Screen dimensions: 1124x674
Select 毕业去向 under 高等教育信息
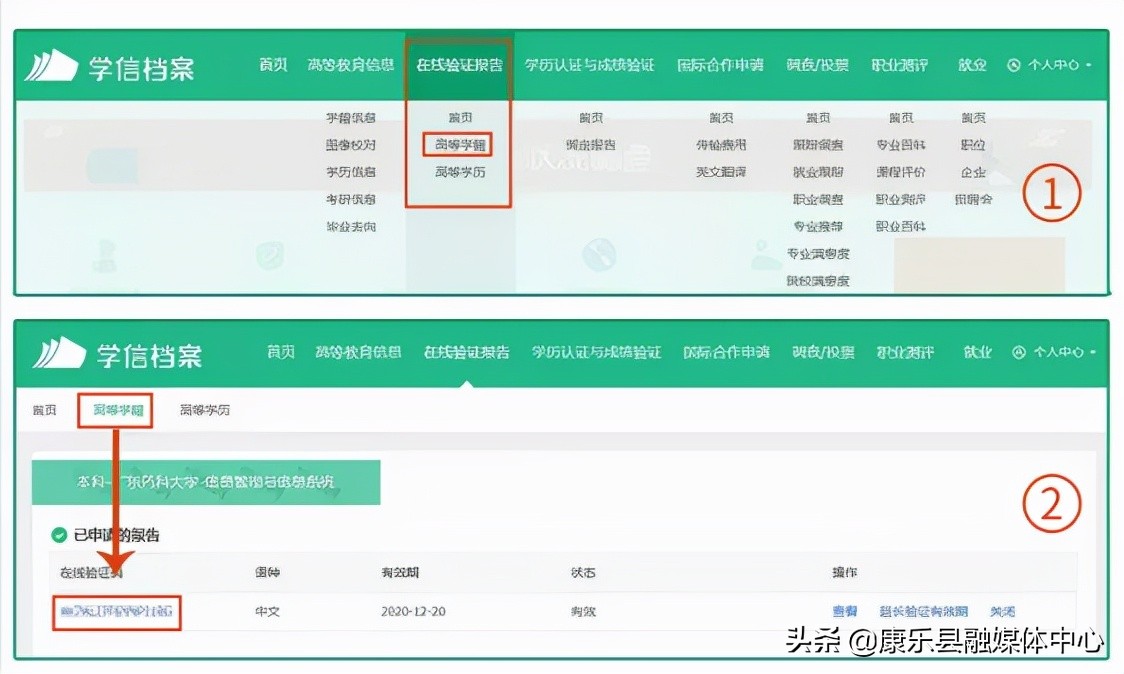tap(351, 227)
